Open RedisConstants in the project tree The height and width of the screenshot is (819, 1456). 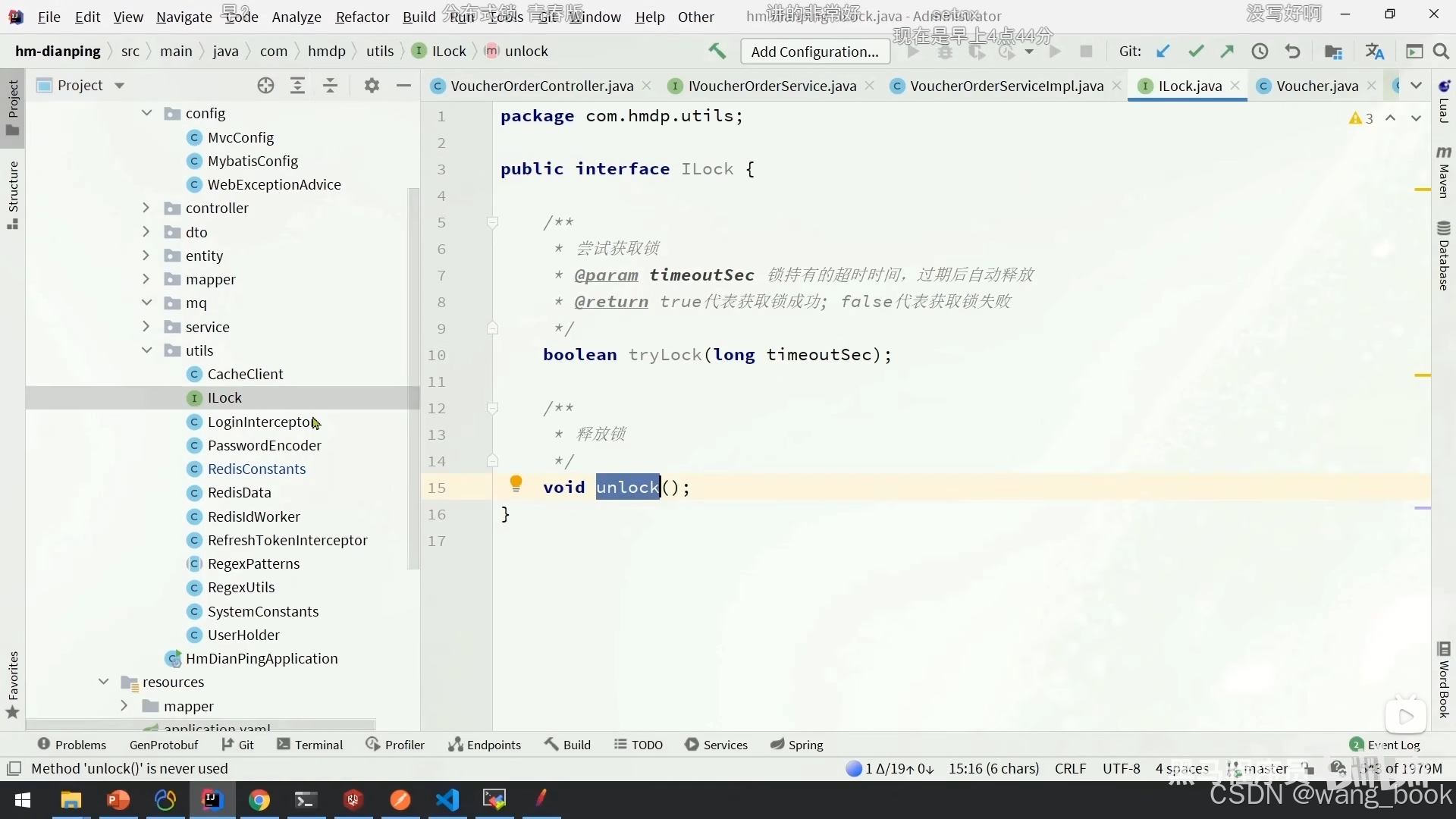click(256, 469)
